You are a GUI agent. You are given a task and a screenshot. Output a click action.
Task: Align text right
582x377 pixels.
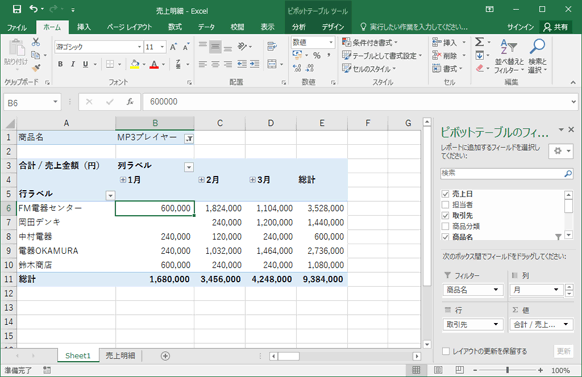tap(228, 64)
